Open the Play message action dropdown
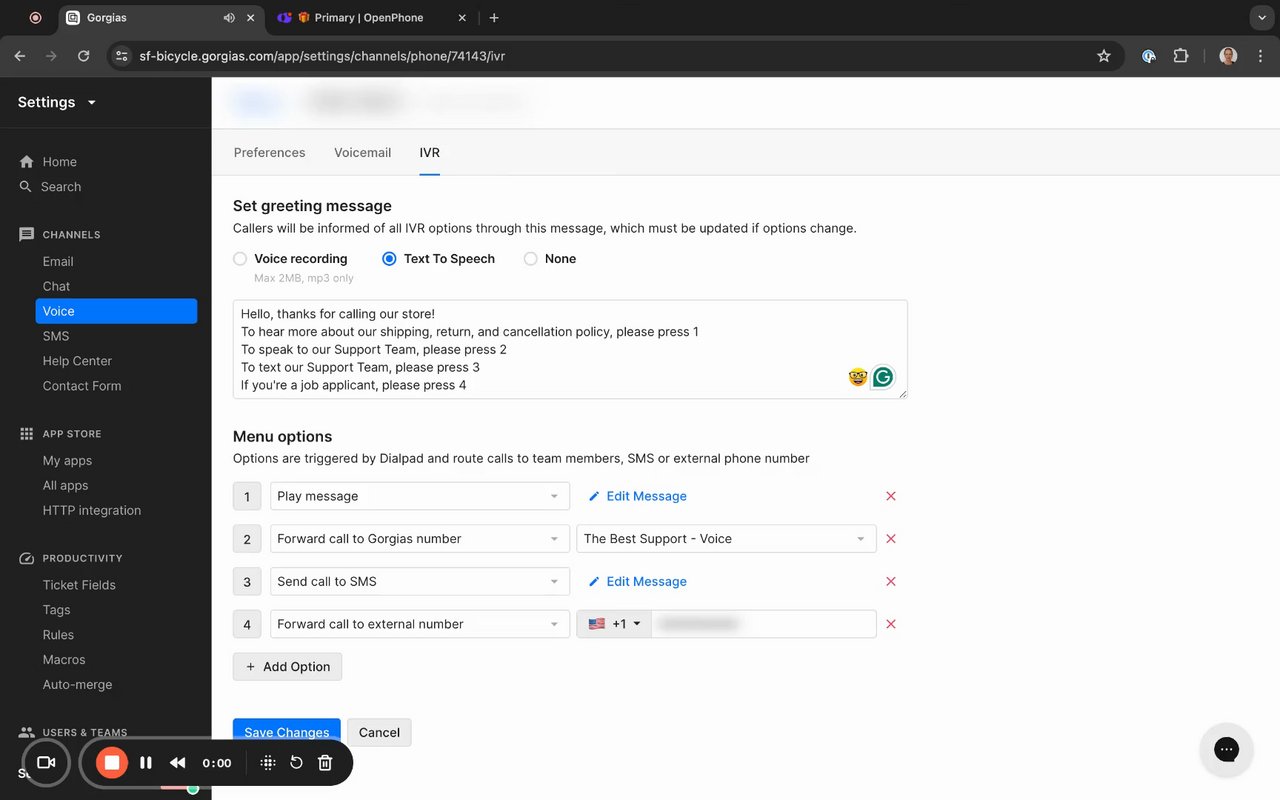This screenshot has width=1280, height=800. (419, 496)
